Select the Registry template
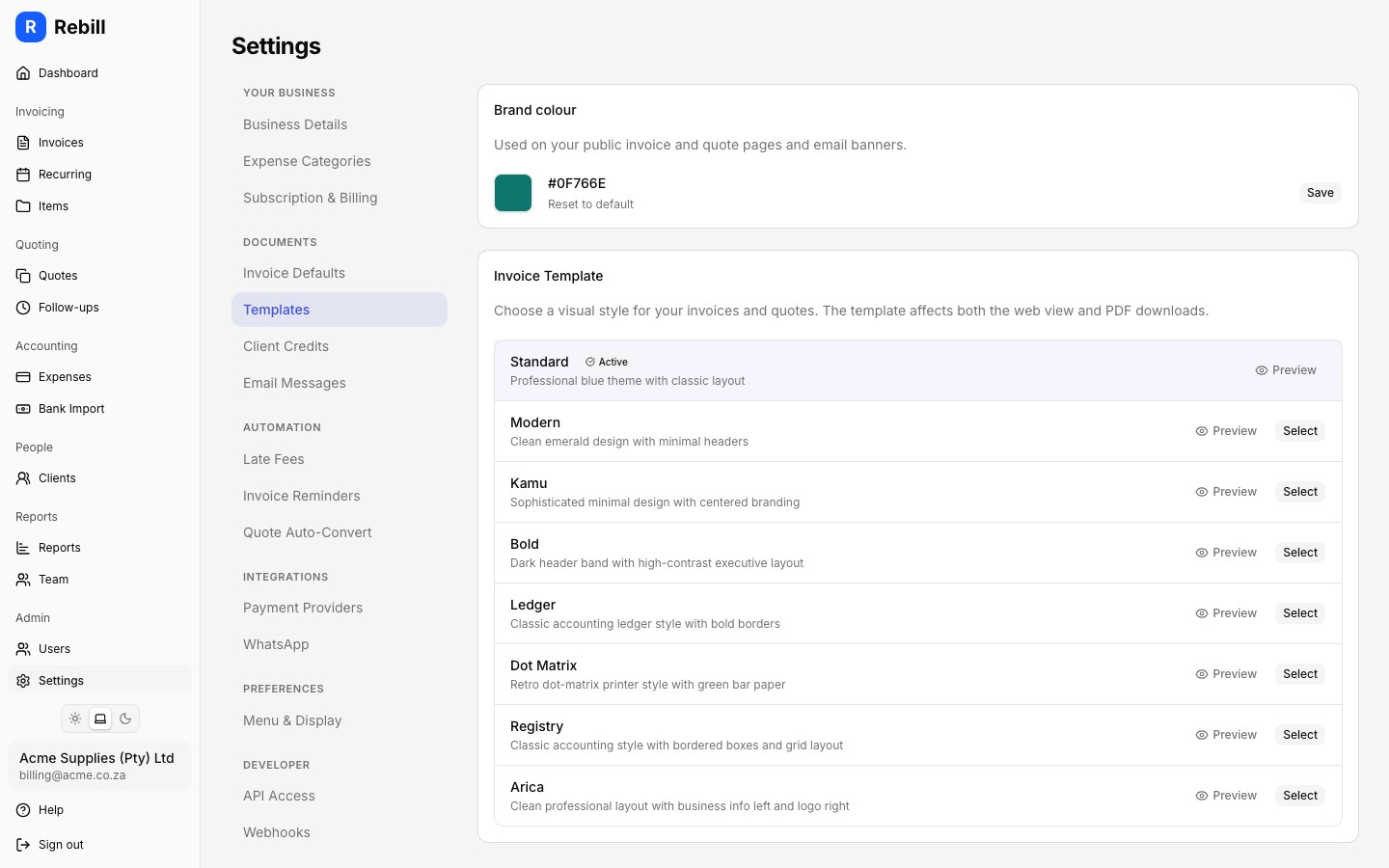Screen dimensions: 1389x868 click(1300, 735)
